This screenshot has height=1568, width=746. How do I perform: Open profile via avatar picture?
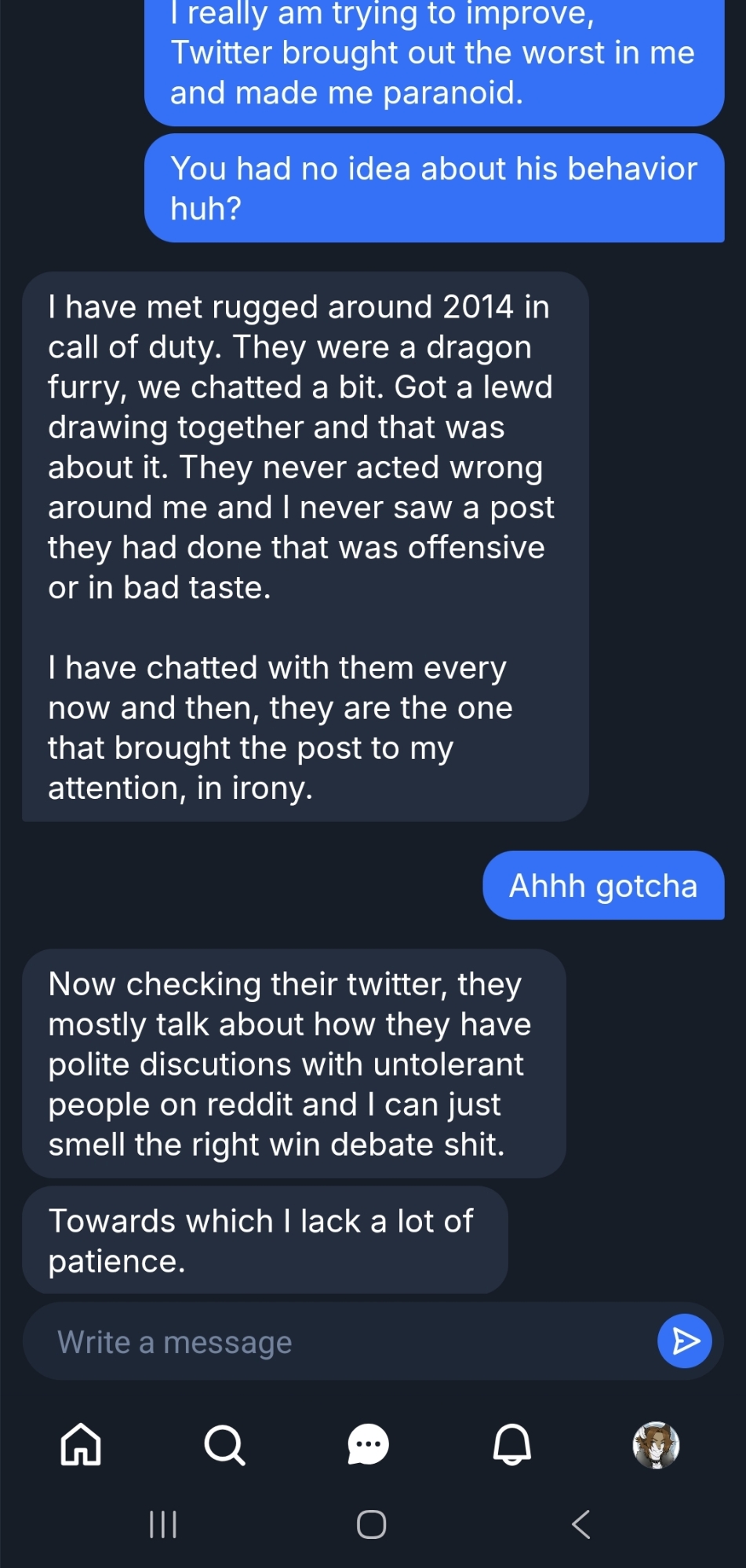click(656, 1444)
